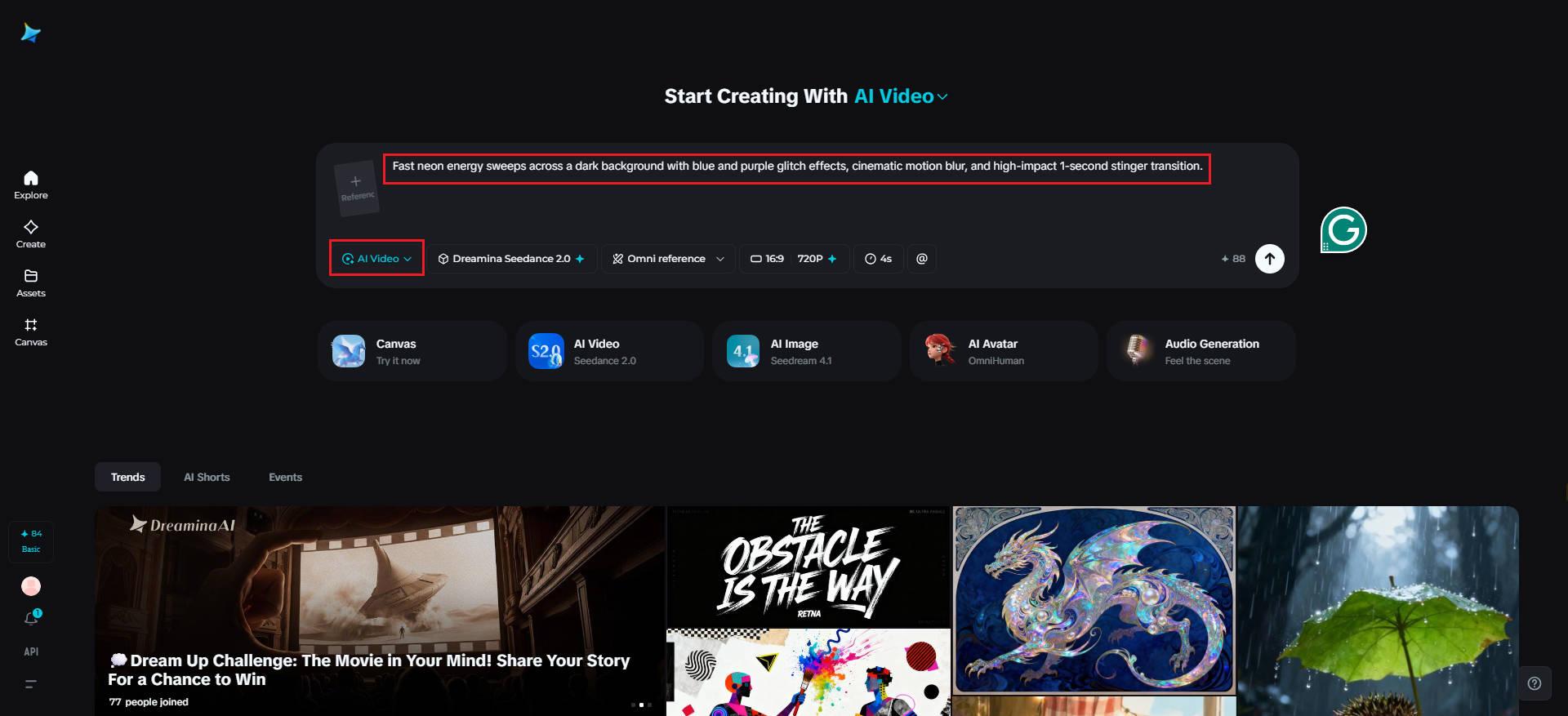Switch to the AI Shorts tab
Image resolution: width=1568 pixels, height=716 pixels.
pos(207,477)
